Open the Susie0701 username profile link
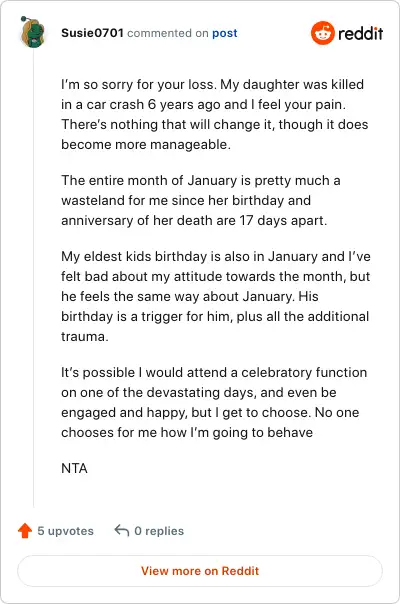Image resolution: width=400 pixels, height=604 pixels. point(92,33)
